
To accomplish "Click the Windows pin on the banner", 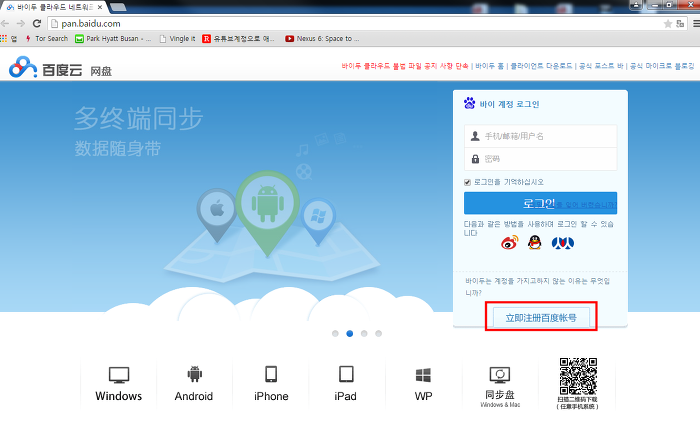I will [x=318, y=222].
